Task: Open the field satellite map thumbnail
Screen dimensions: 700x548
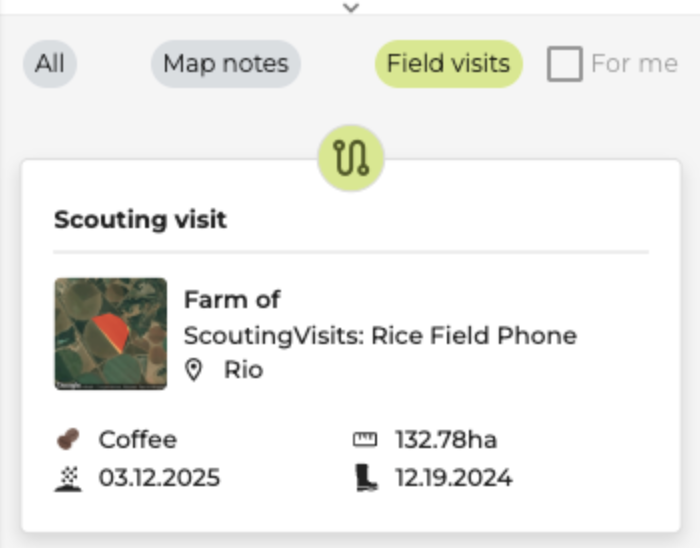Action: (111, 334)
